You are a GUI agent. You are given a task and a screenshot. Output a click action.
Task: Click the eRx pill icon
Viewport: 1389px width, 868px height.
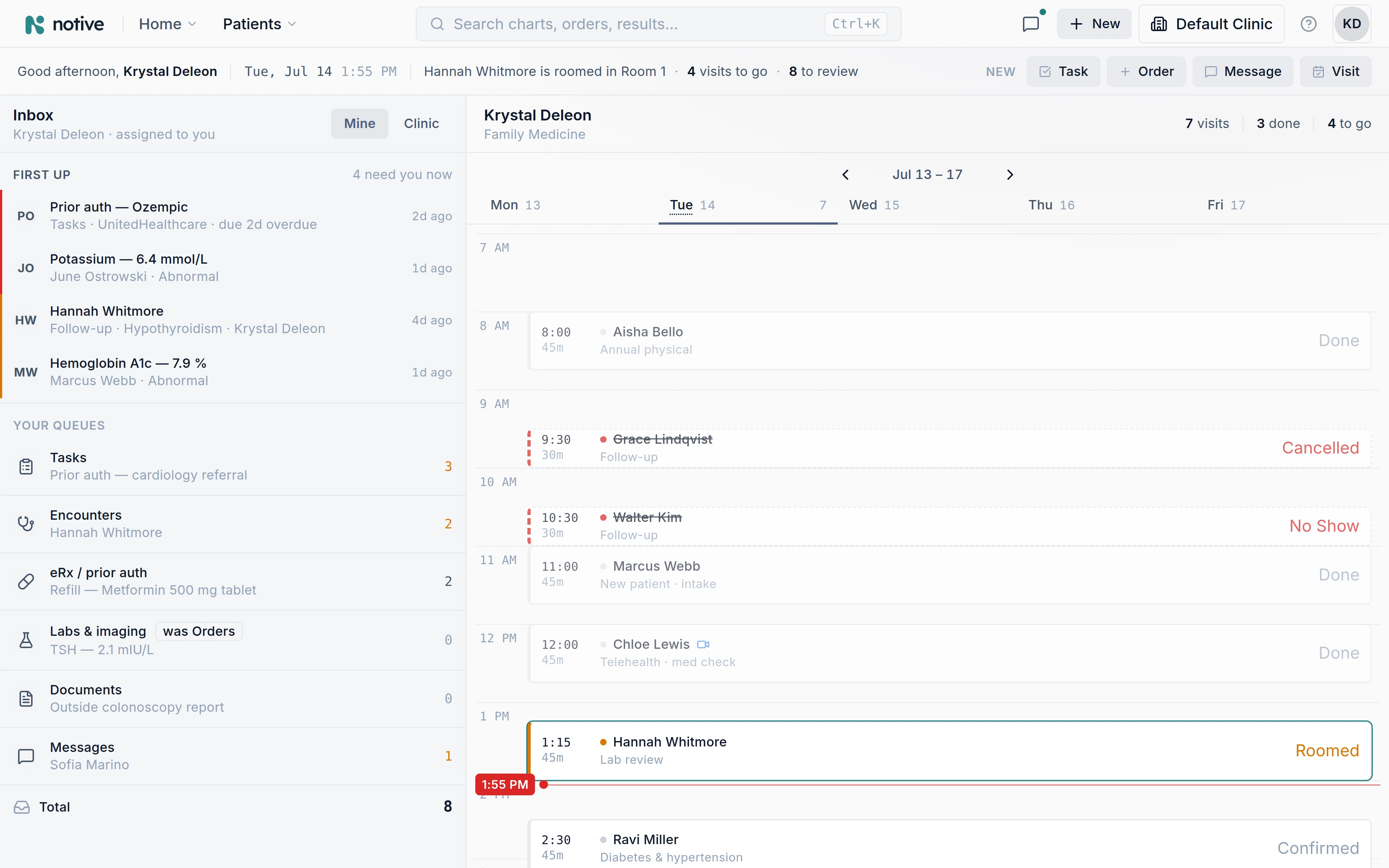coord(26,582)
